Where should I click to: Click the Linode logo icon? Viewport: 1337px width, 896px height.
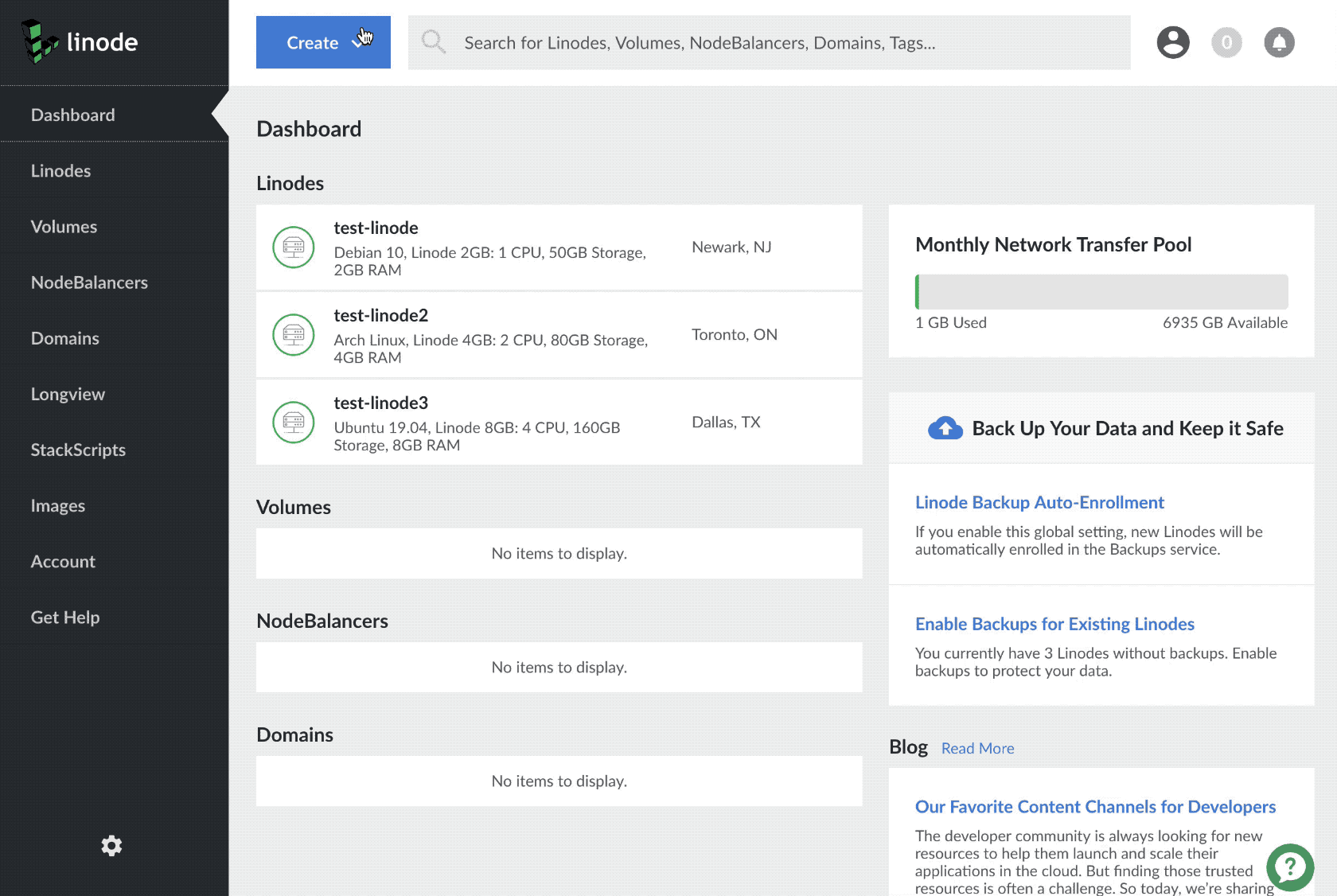coord(39,41)
